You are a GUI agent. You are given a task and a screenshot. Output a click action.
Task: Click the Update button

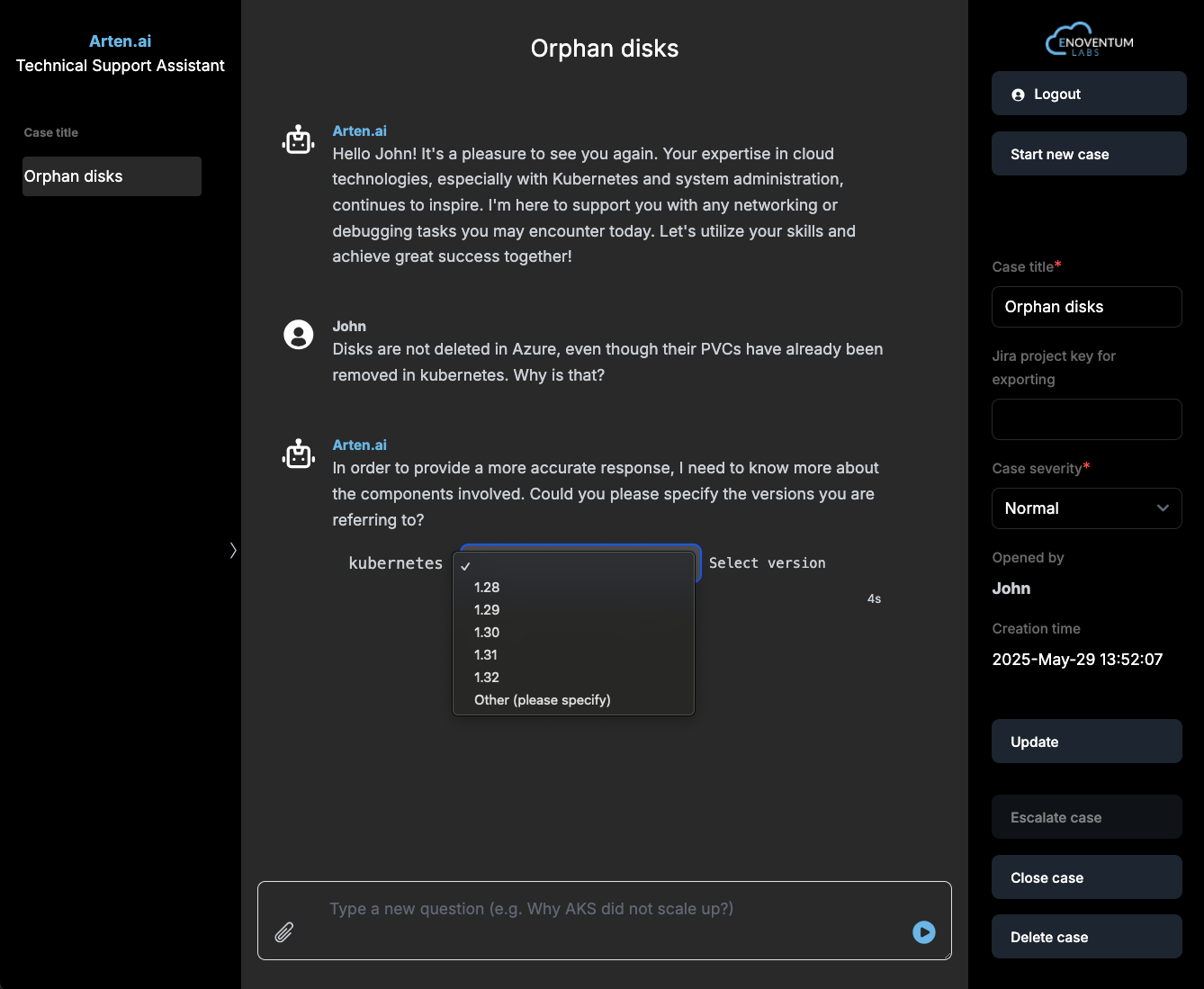(x=1087, y=742)
